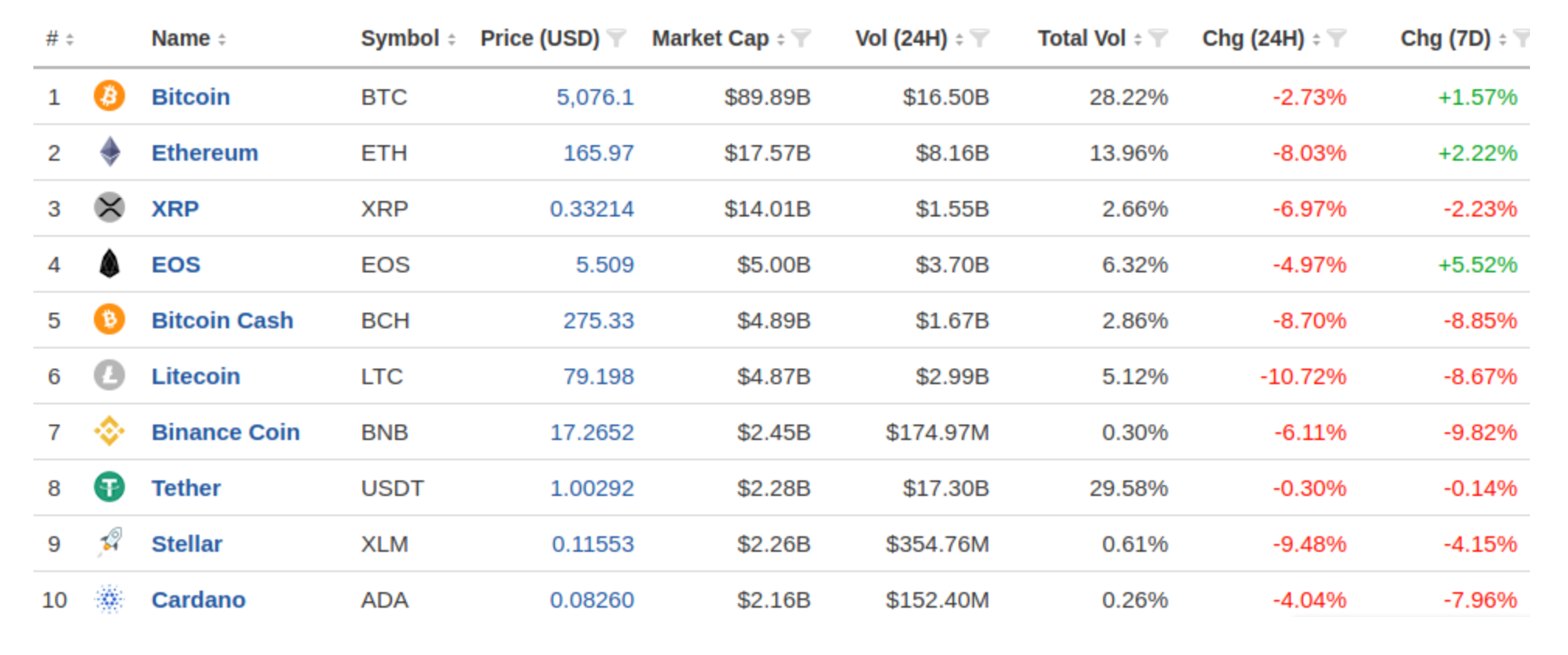Click Binance Coin volume $174.97M

(x=938, y=432)
